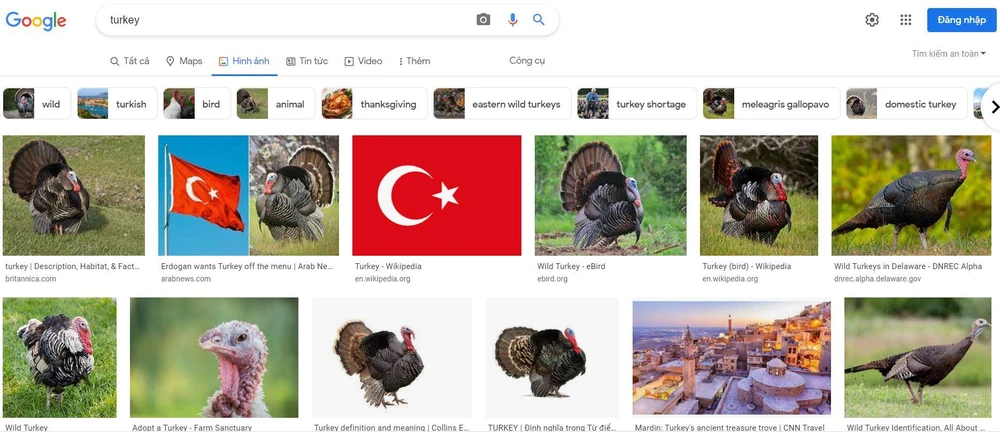Open the Wild Turkey Identification image
This screenshot has height=436, width=1000.
(x=918, y=358)
